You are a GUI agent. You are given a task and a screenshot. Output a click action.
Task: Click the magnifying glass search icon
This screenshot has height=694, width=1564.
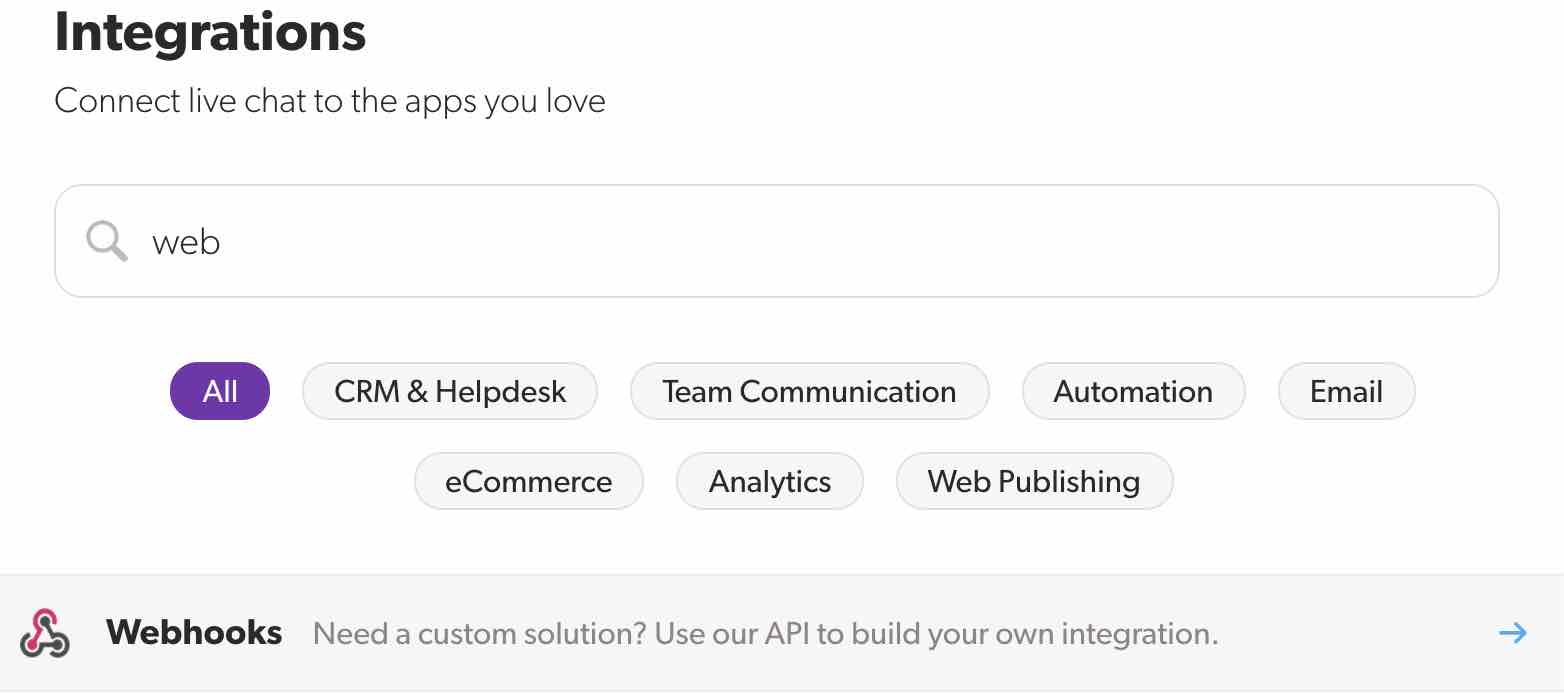tap(105, 240)
